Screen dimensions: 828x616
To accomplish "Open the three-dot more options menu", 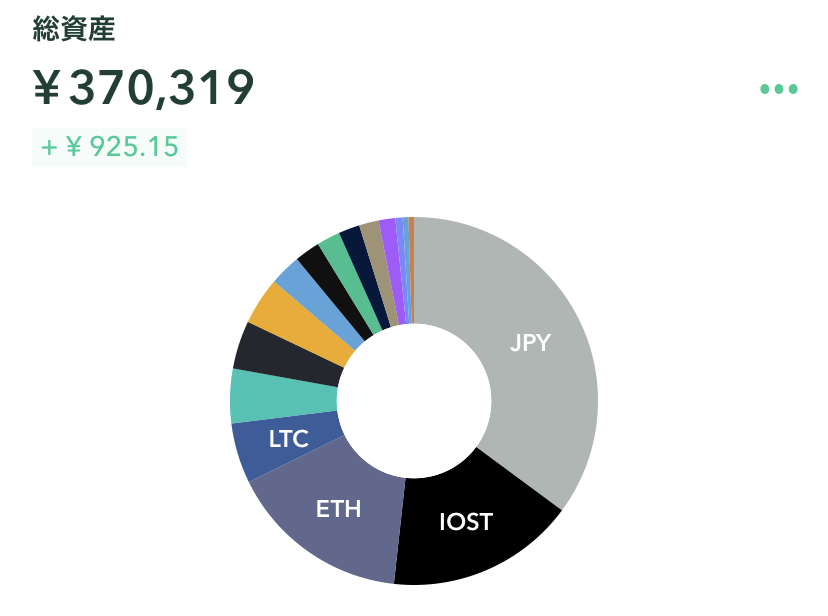I will pos(778,89).
